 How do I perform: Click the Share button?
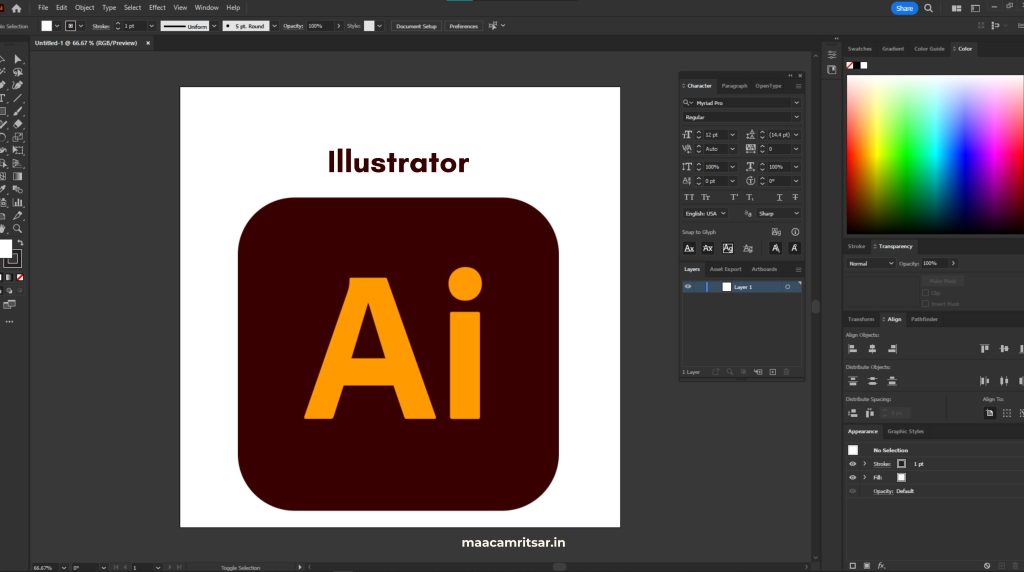pos(904,8)
